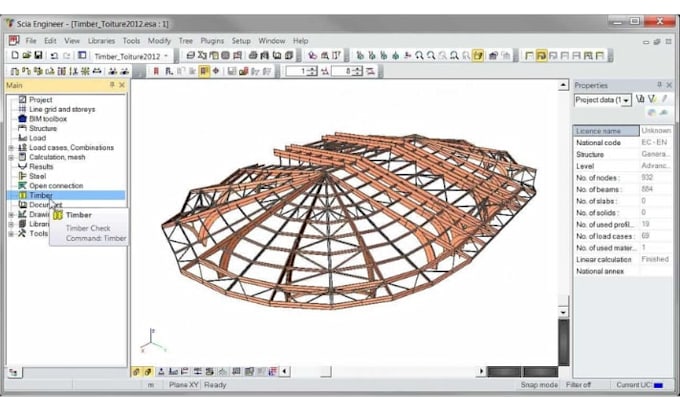This screenshot has height=411, width=680.
Task: Click the spinner arrows next to value 1
Action: coord(312,71)
